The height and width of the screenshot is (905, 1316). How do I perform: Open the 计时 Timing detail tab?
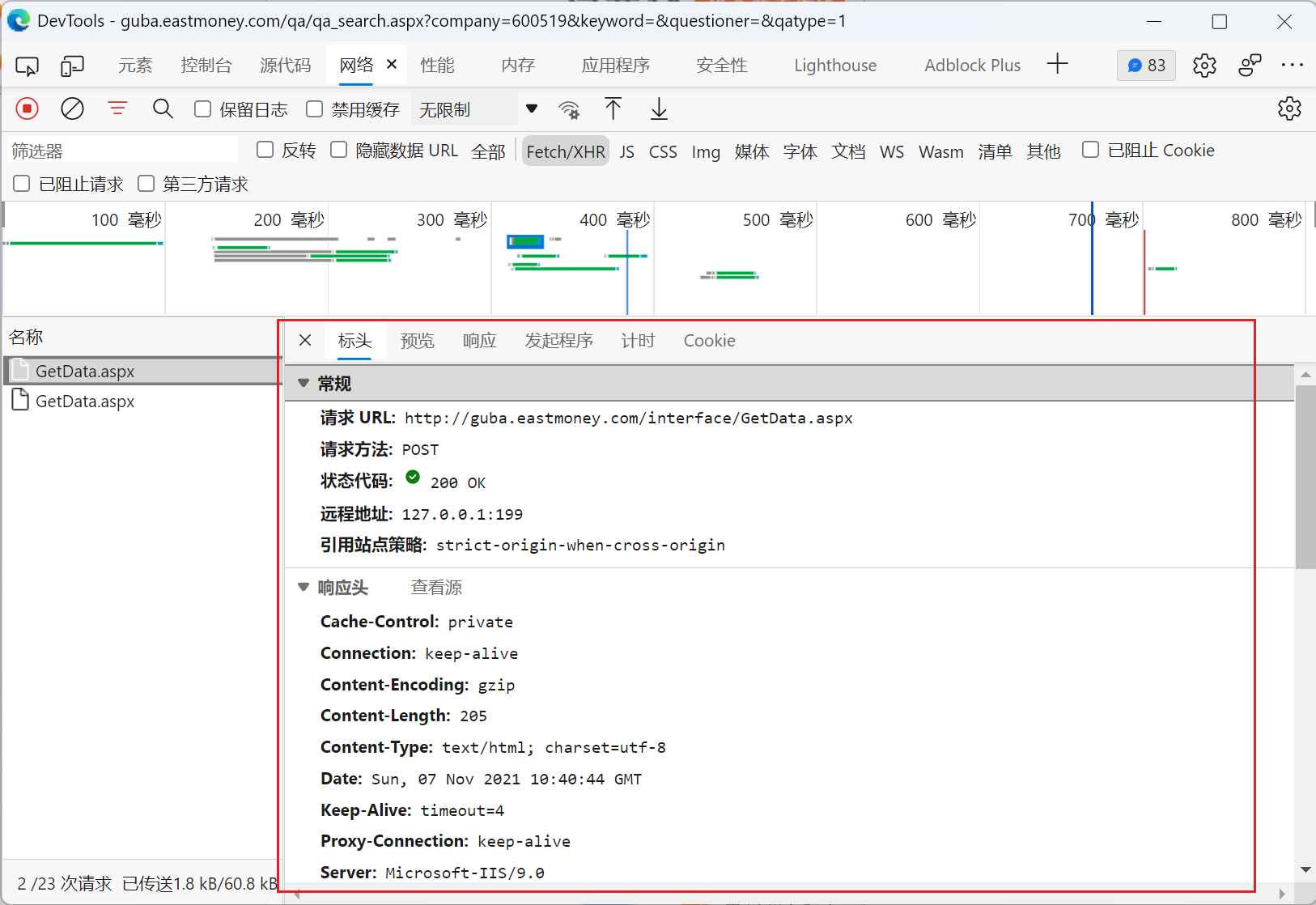click(639, 341)
